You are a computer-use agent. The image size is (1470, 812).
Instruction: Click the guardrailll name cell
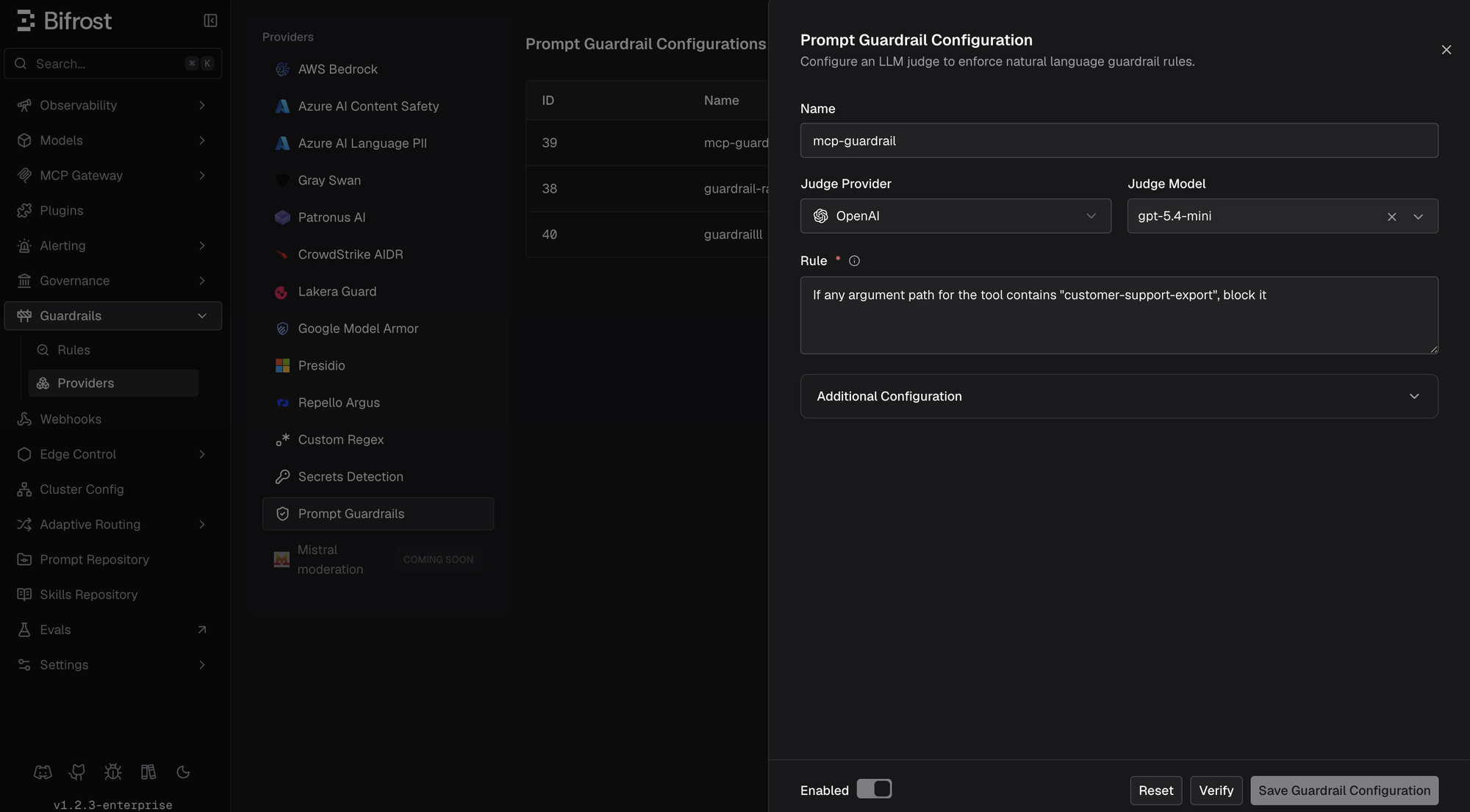pyautogui.click(x=733, y=234)
